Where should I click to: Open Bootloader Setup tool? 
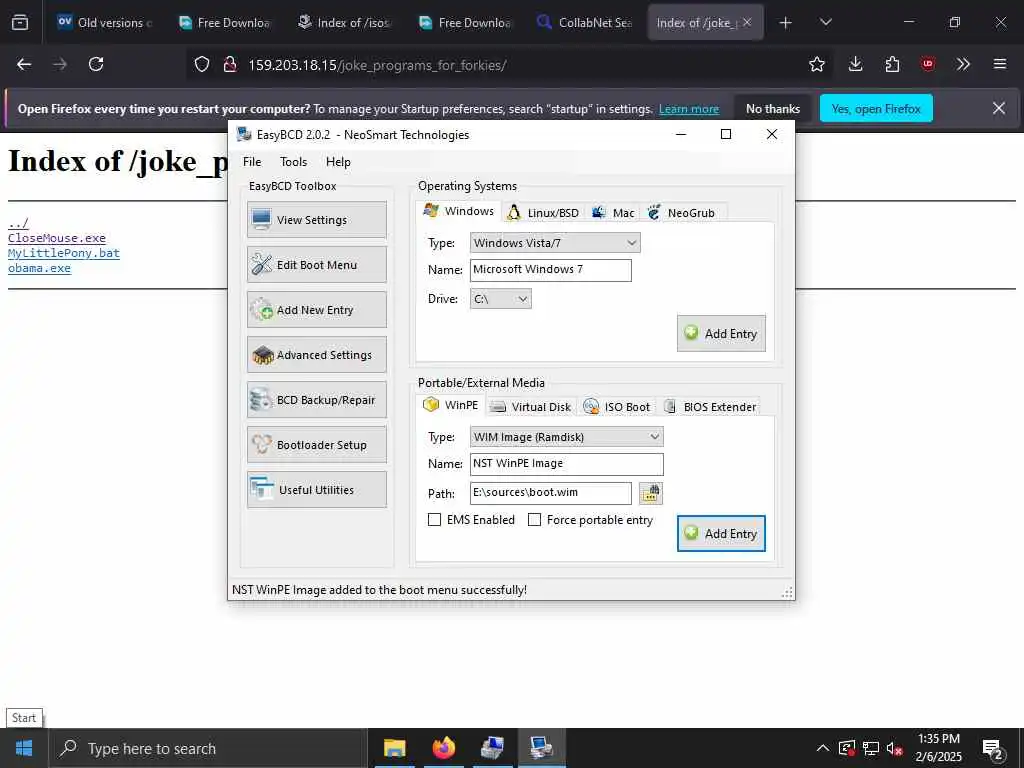[317, 445]
